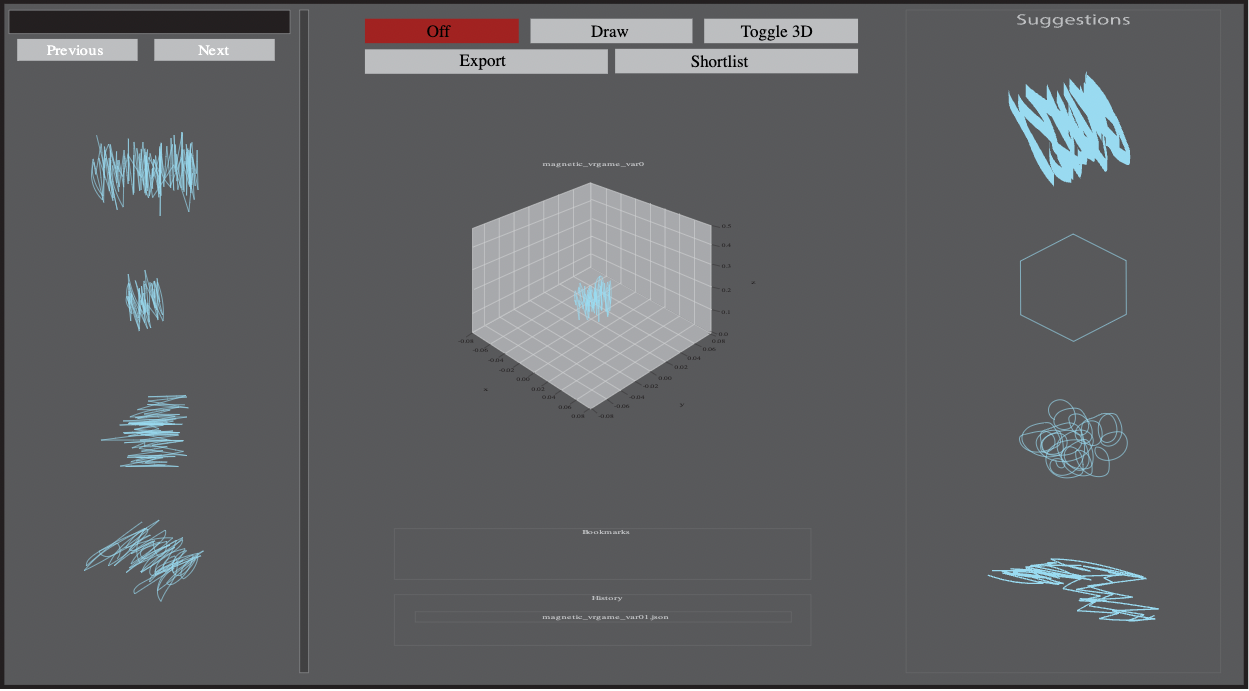Choose the hexagon shape suggestion
This screenshot has height=691, width=1249.
[1073, 287]
